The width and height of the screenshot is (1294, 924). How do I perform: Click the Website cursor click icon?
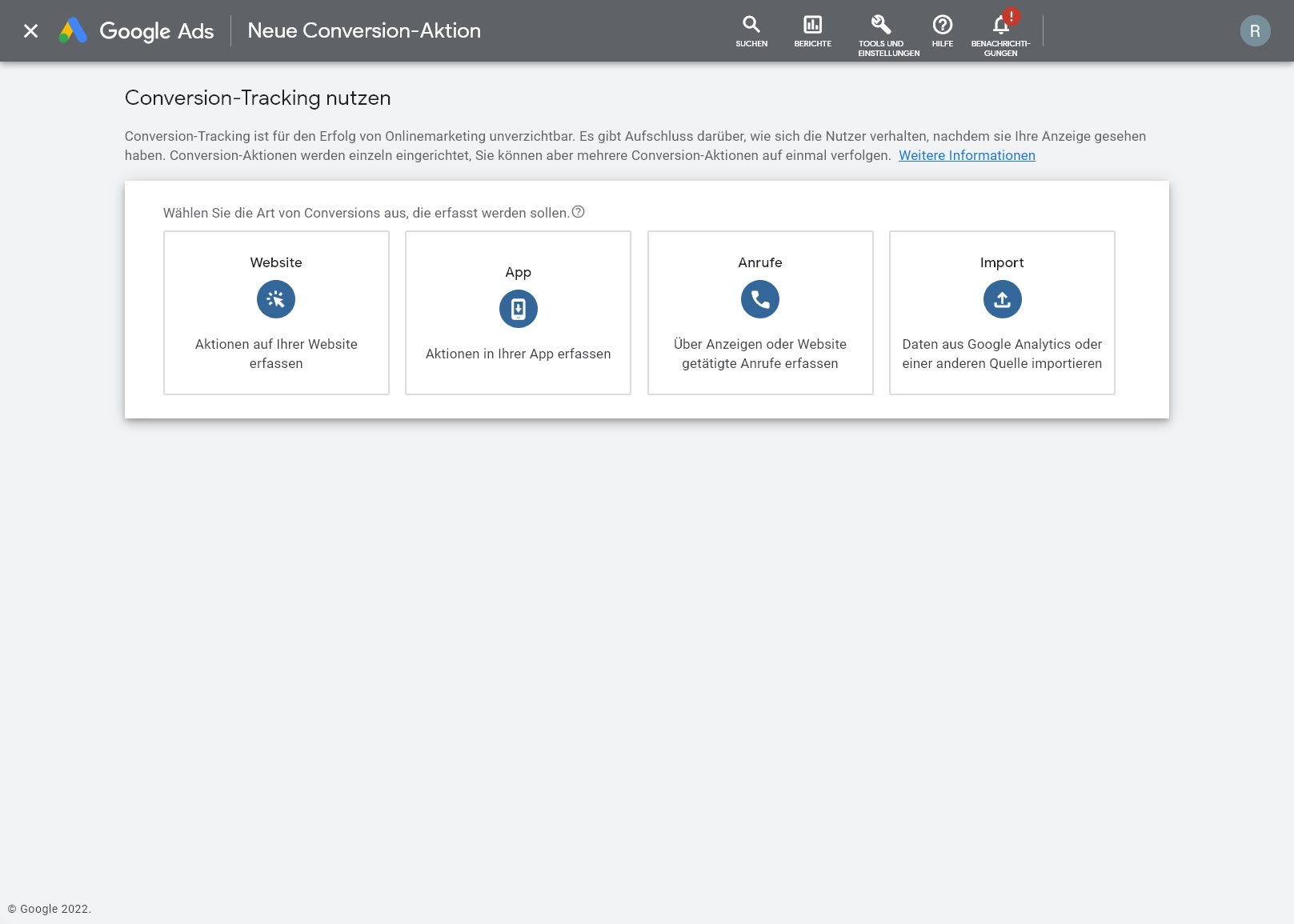[276, 299]
